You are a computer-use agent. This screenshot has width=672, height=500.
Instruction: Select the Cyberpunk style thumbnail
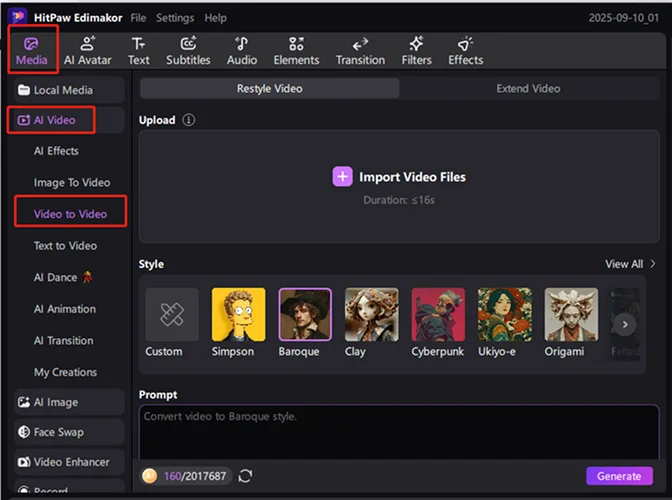tap(438, 315)
